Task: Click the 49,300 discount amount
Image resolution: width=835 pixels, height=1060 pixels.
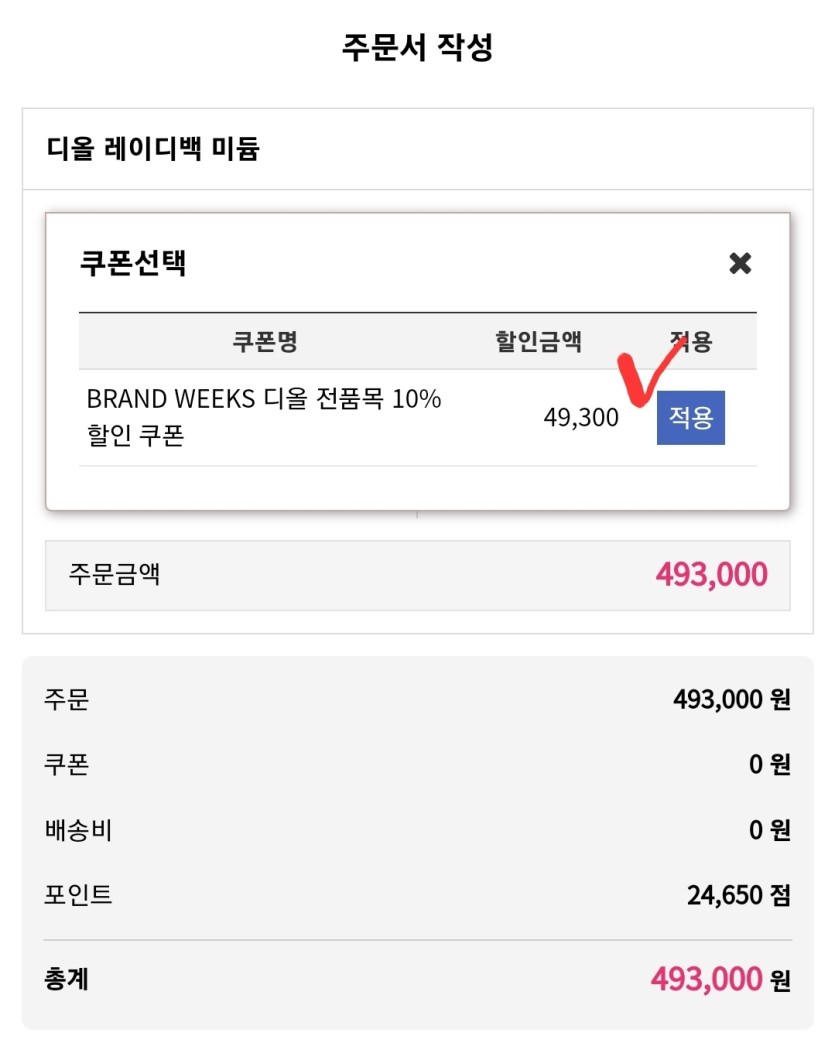Action: pyautogui.click(x=581, y=417)
